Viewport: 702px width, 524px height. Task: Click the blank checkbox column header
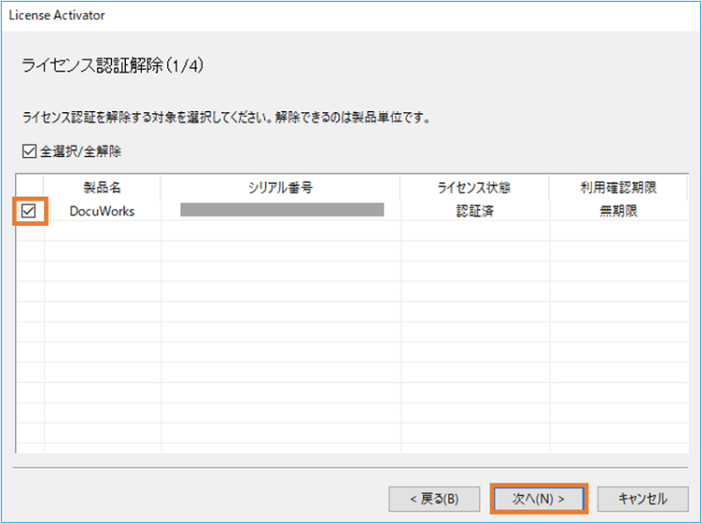pyautogui.click(x=29, y=188)
